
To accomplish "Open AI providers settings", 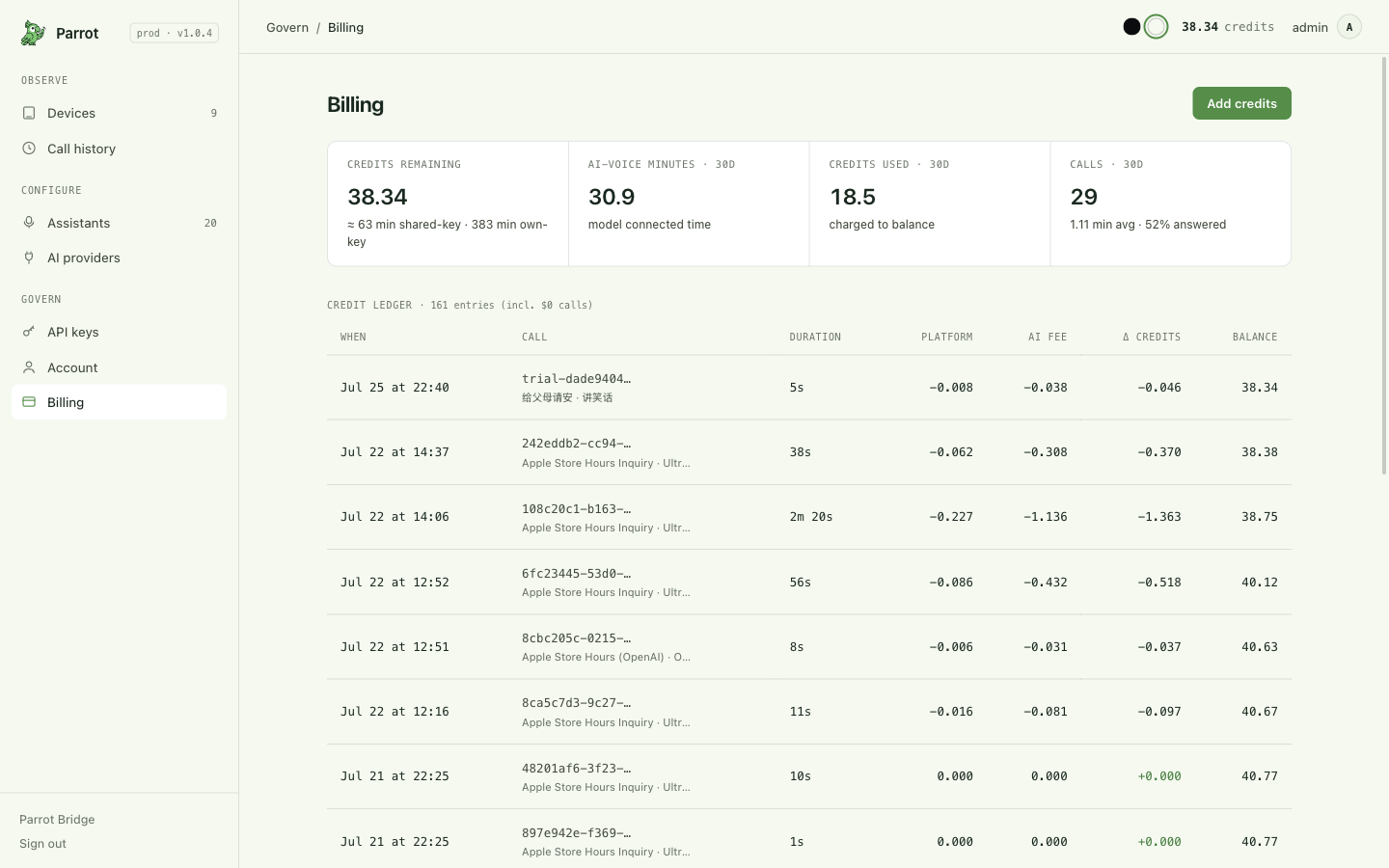I will coord(120,258).
